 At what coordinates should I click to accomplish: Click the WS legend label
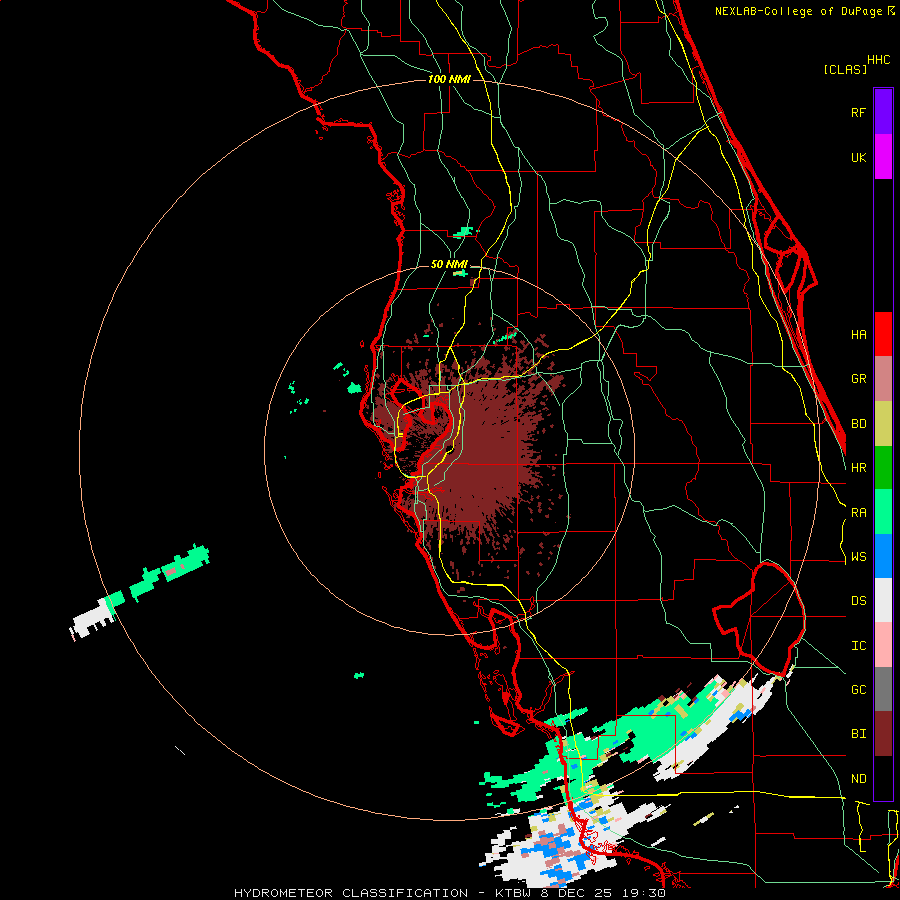pos(859,556)
